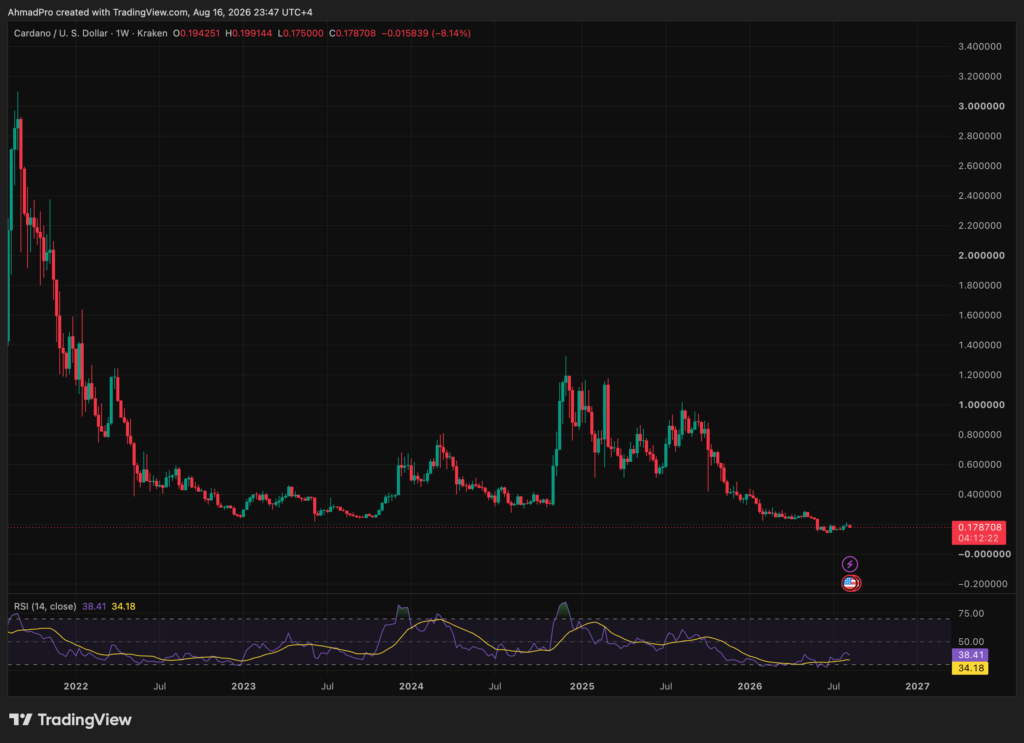The image size is (1024, 743).
Task: Click the 3.200000 price axis label
Action: pos(980,76)
